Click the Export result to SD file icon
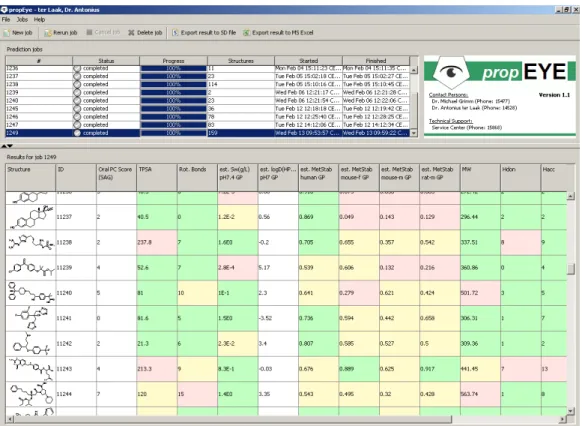 coord(175,33)
